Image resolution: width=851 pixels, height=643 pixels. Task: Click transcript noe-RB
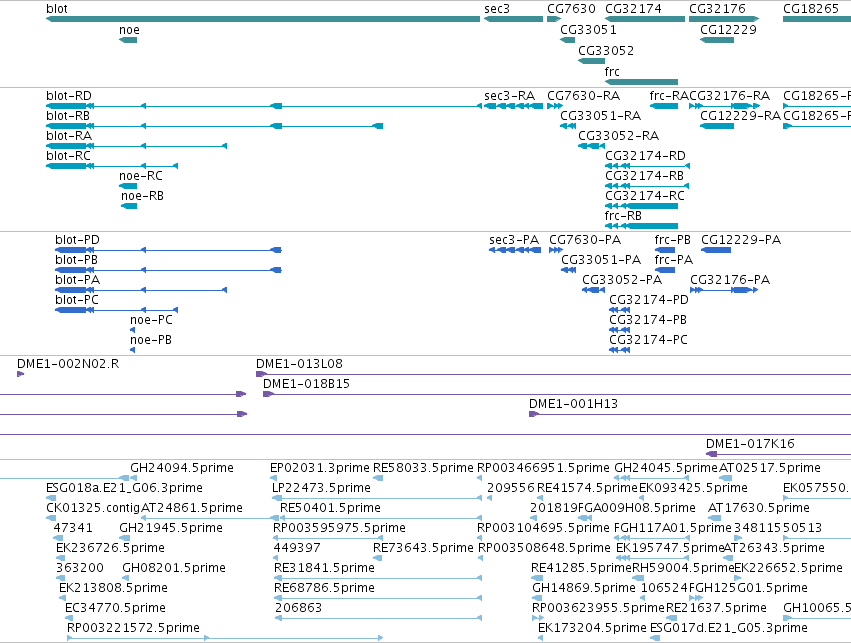coord(142,196)
